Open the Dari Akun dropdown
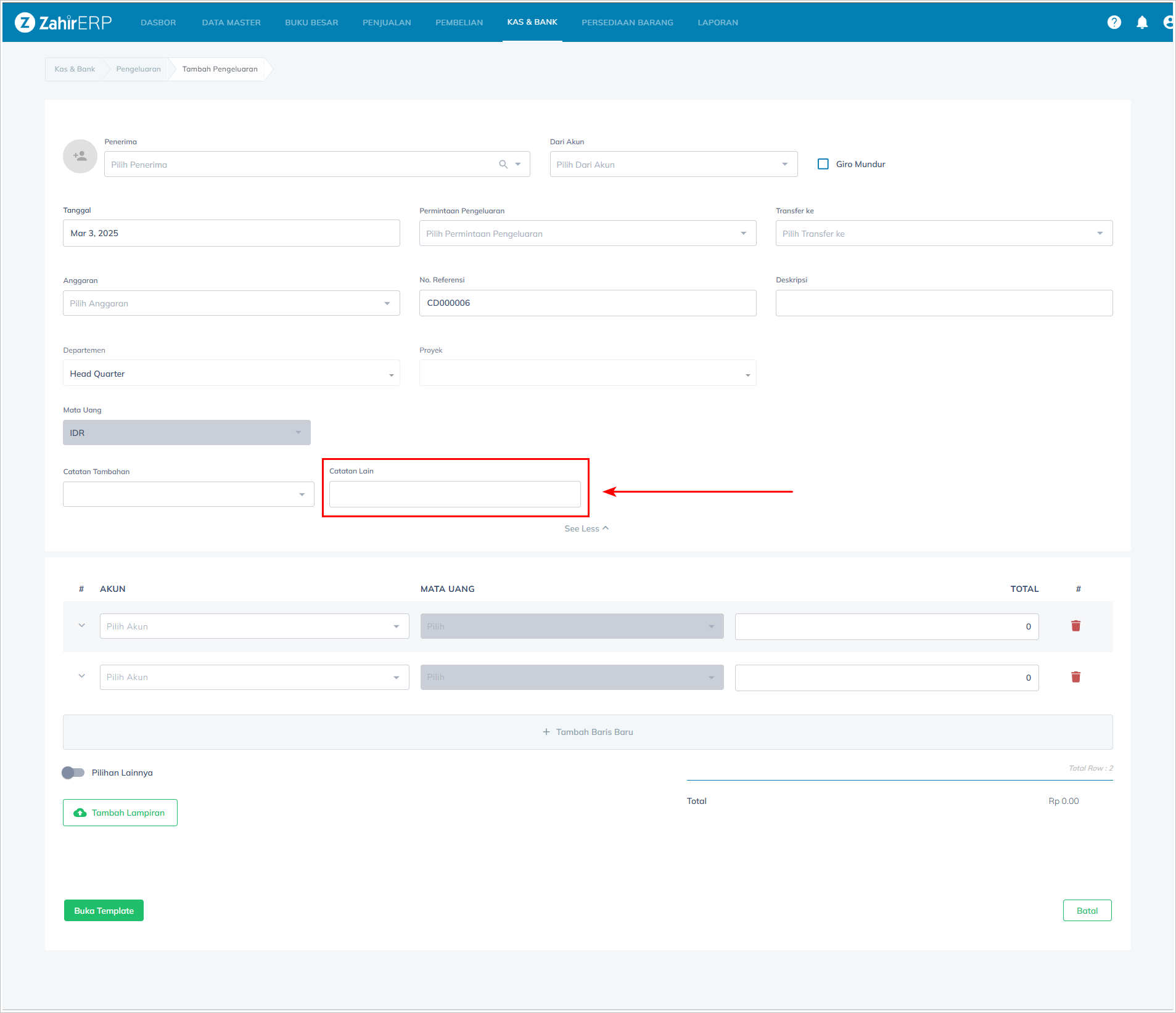 (x=673, y=165)
